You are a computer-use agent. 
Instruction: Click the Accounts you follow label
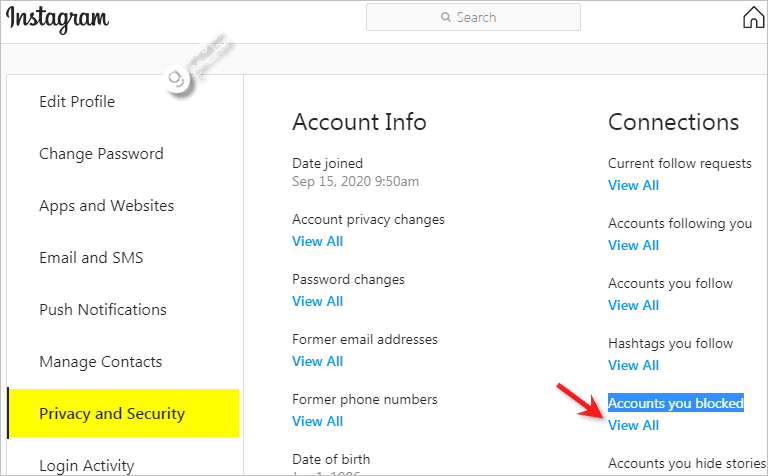coord(670,284)
